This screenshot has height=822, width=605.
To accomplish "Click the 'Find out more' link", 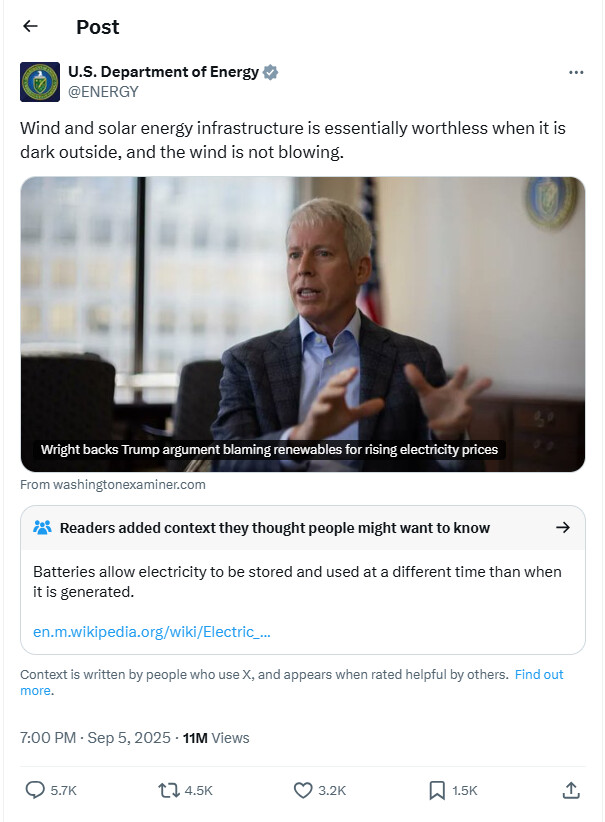I will tap(539, 675).
